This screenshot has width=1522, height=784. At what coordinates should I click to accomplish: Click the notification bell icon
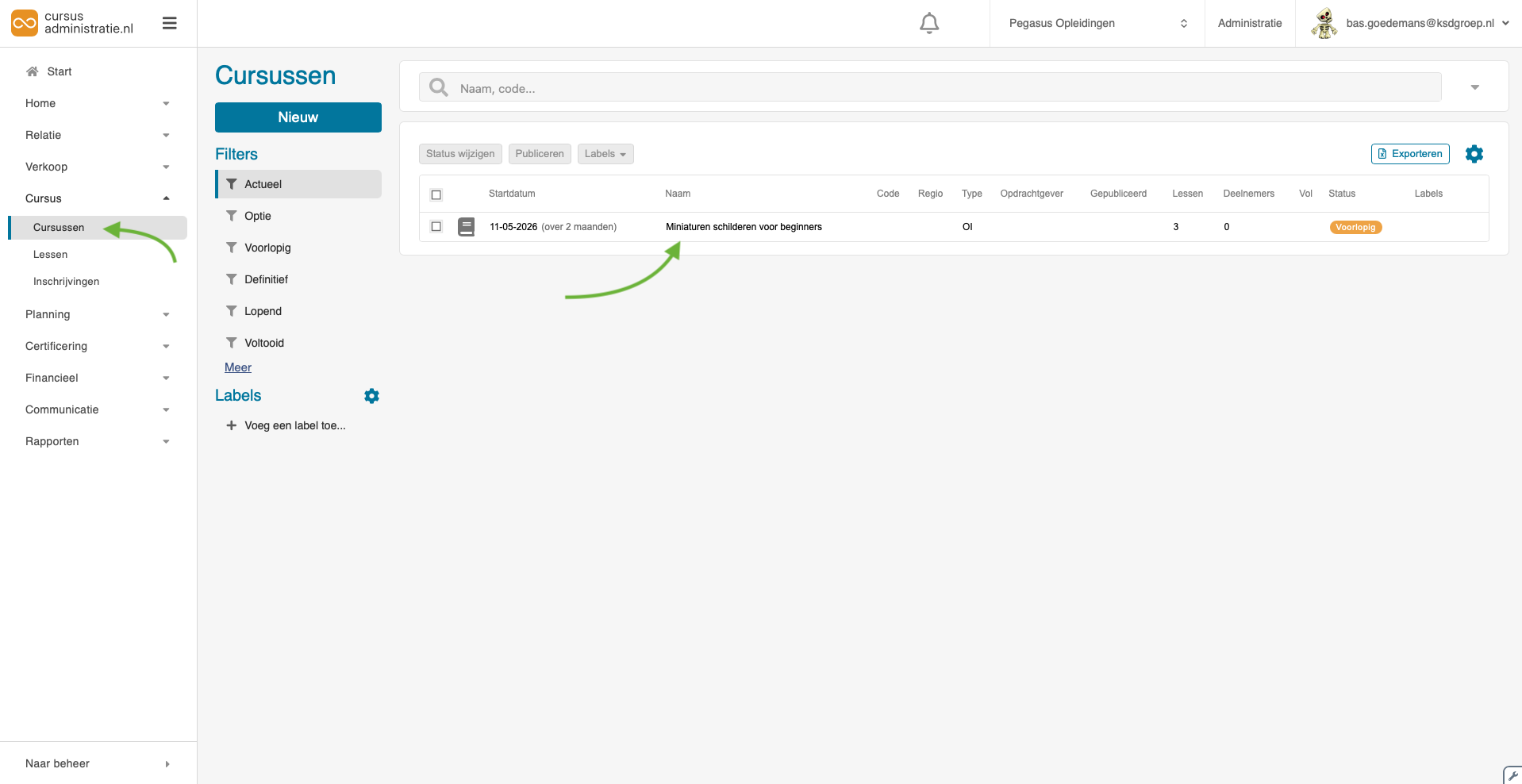(929, 24)
